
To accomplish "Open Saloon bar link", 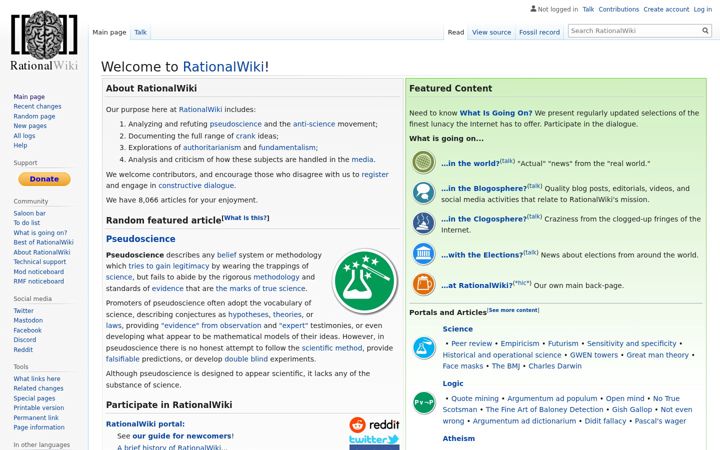I will click(29, 213).
